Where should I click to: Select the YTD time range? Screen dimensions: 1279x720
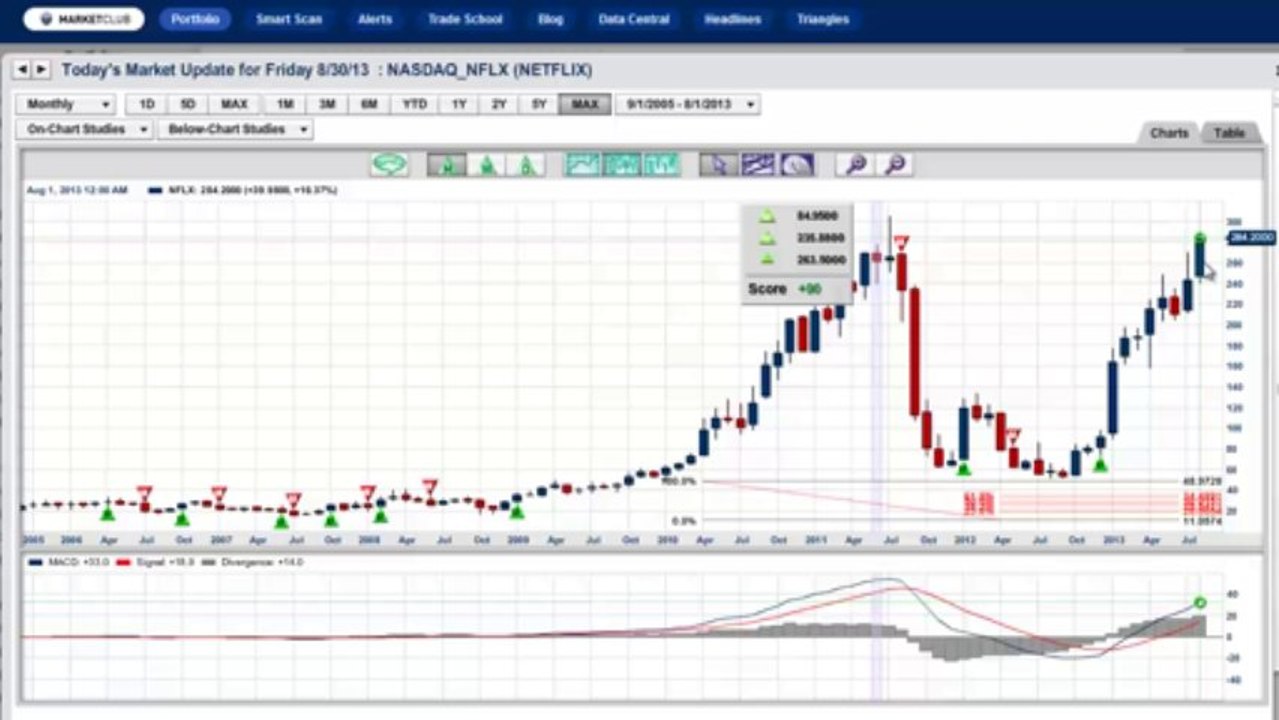pos(414,104)
